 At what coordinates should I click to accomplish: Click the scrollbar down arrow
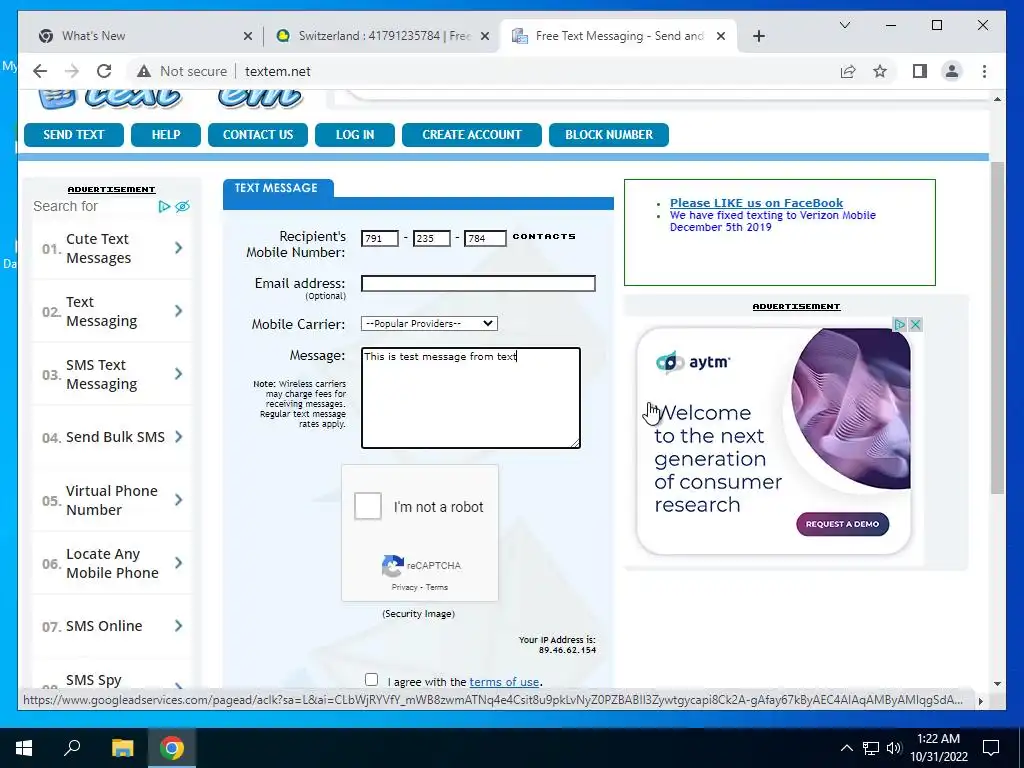point(997,684)
